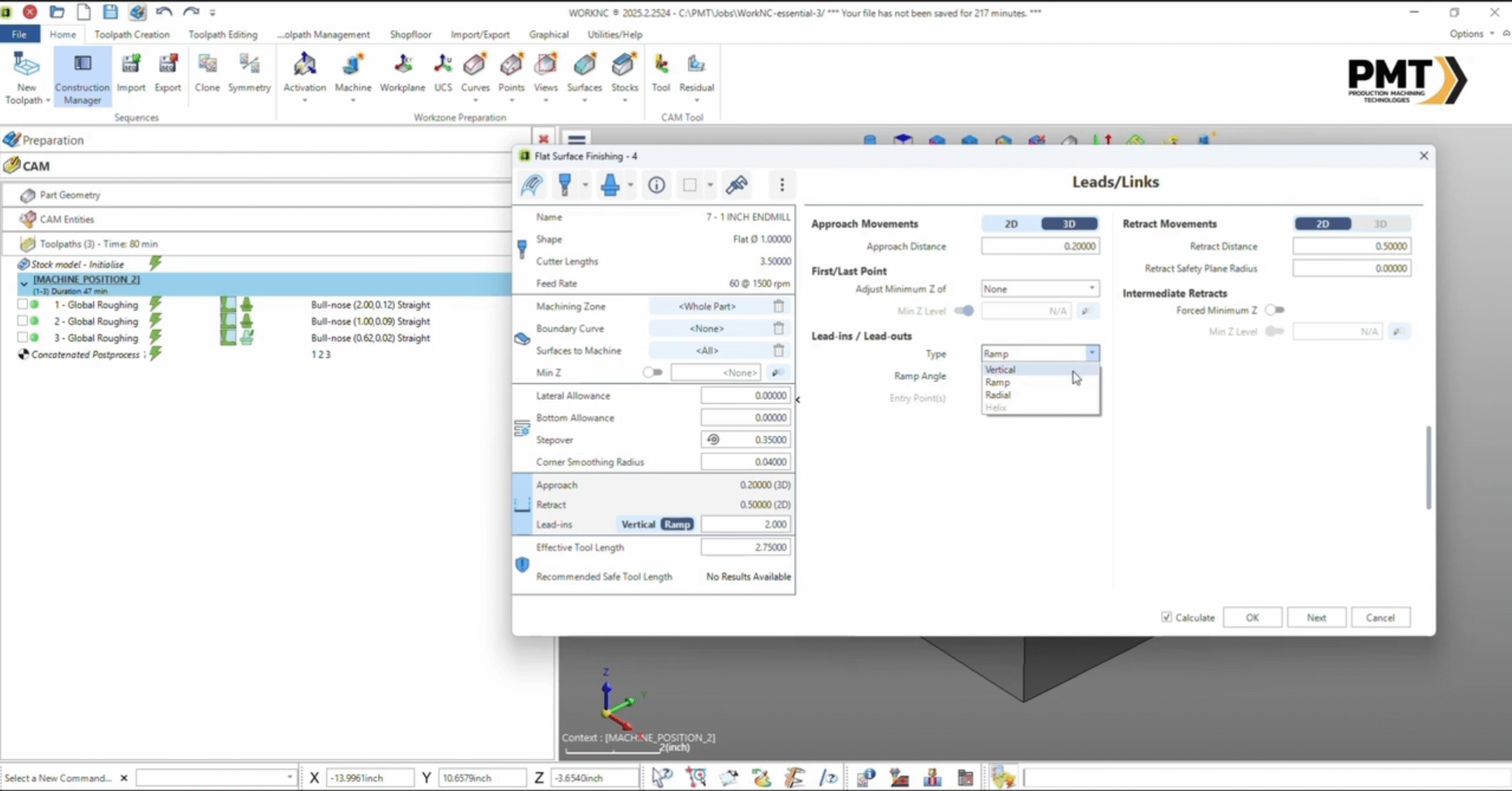Collapse the MACHINE_POSITION_2 tree node
Viewport: 1512px width, 791px height.
24,284
